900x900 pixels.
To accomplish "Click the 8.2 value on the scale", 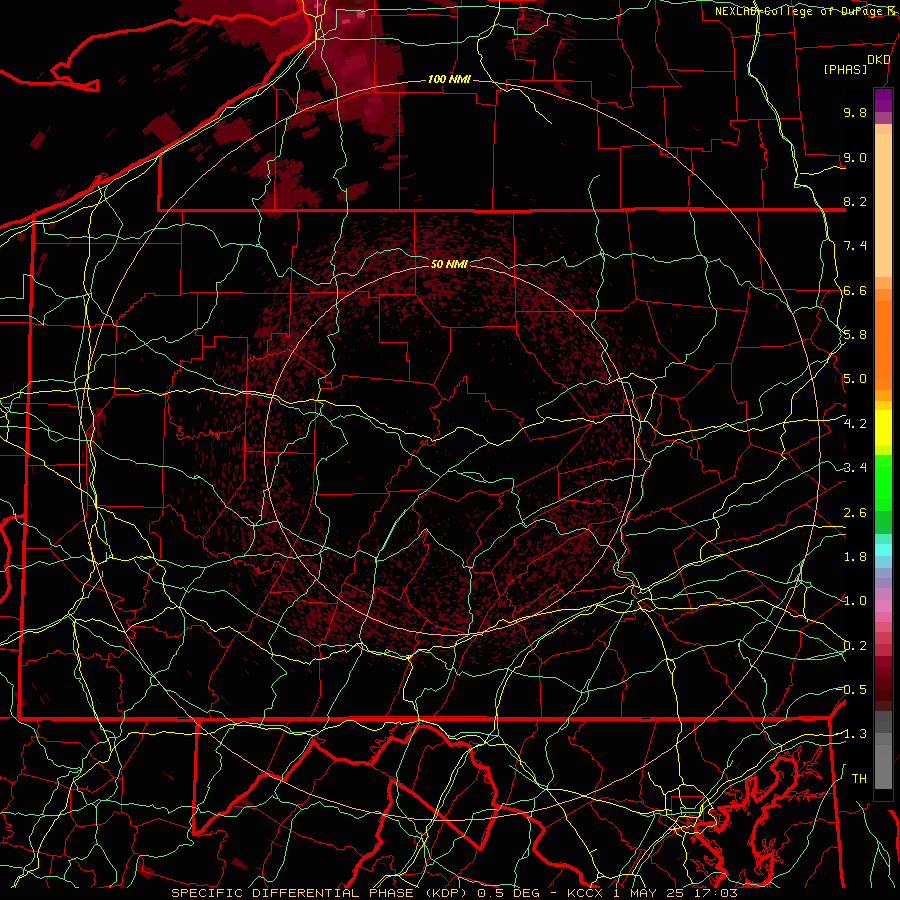I will pyautogui.click(x=855, y=201).
